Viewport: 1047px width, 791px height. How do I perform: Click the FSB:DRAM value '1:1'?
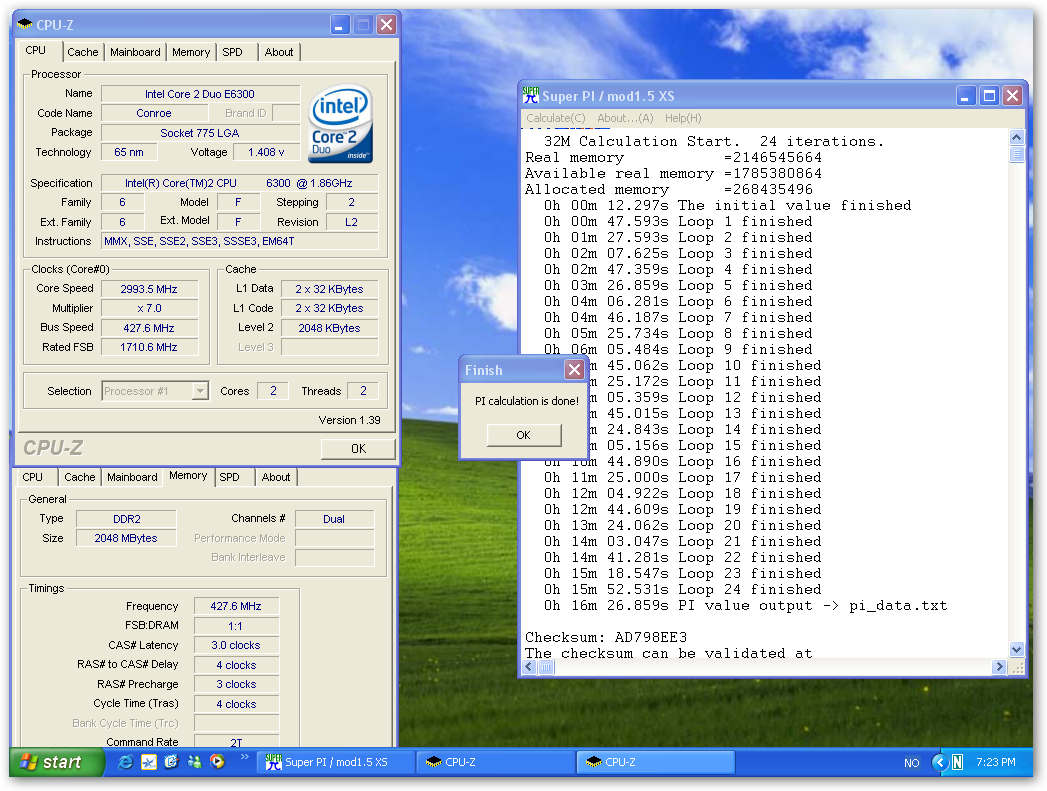click(x=236, y=626)
